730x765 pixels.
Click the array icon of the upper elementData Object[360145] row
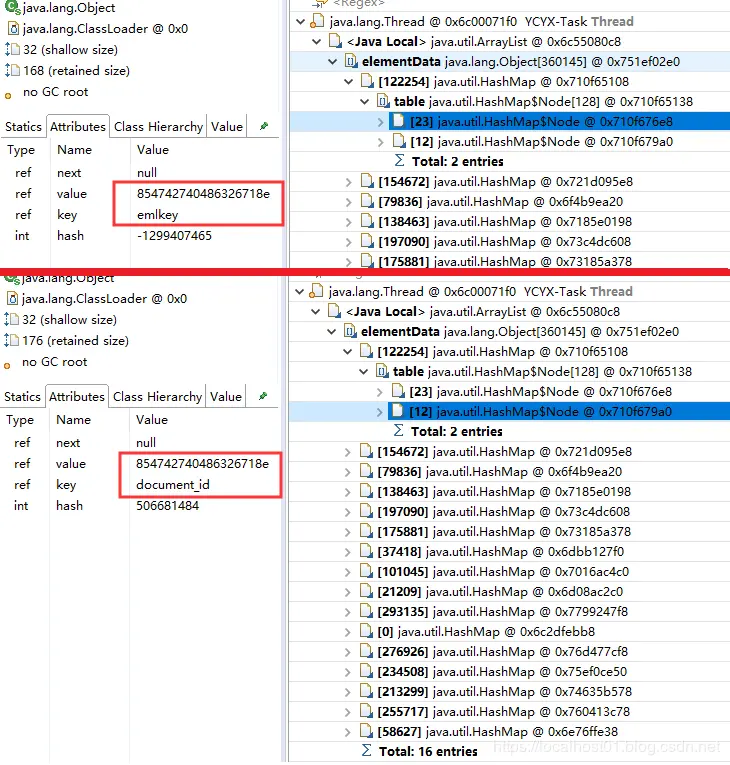coord(350,61)
